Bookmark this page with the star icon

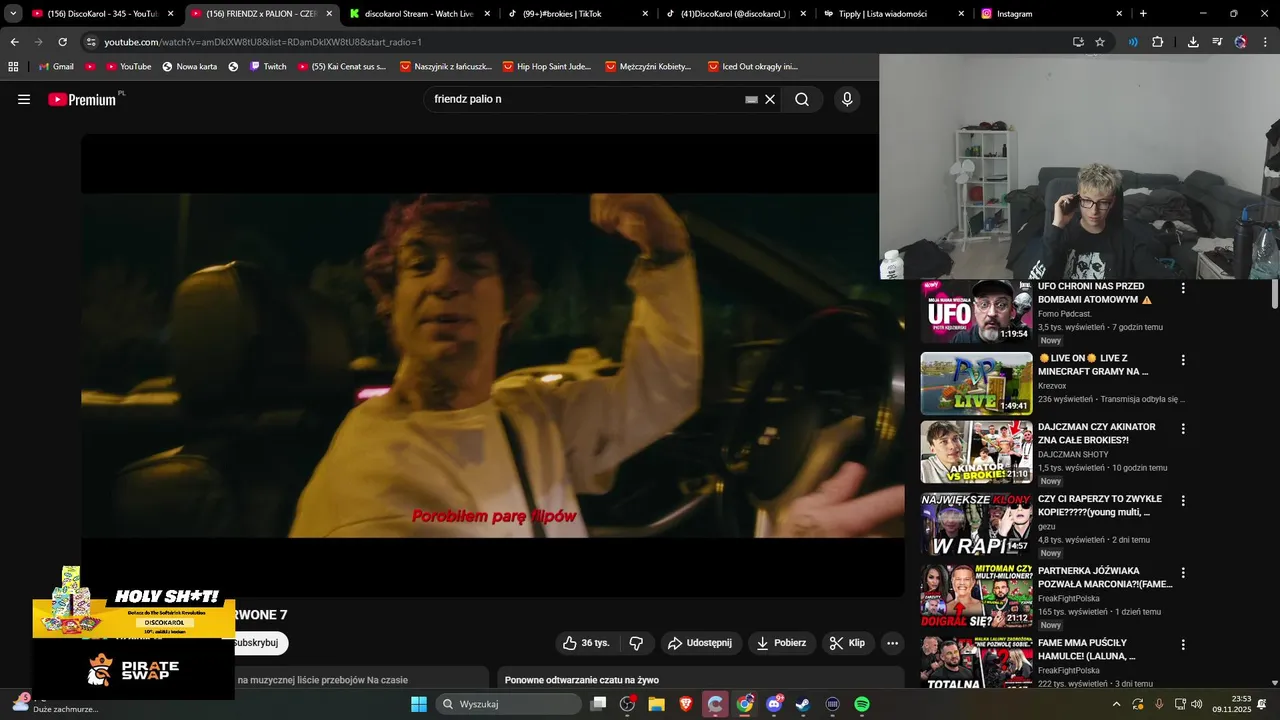(1100, 42)
